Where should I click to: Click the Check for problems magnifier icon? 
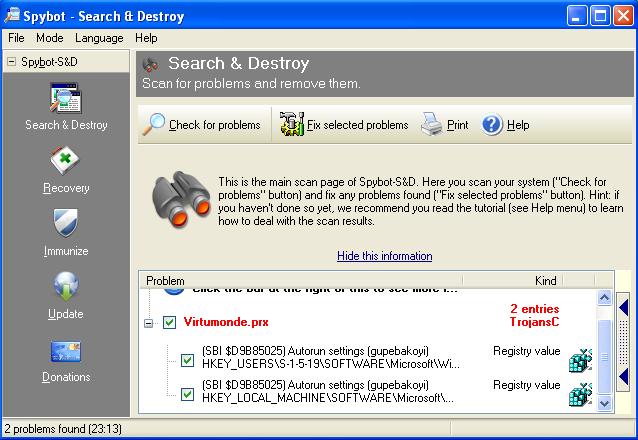click(x=154, y=124)
